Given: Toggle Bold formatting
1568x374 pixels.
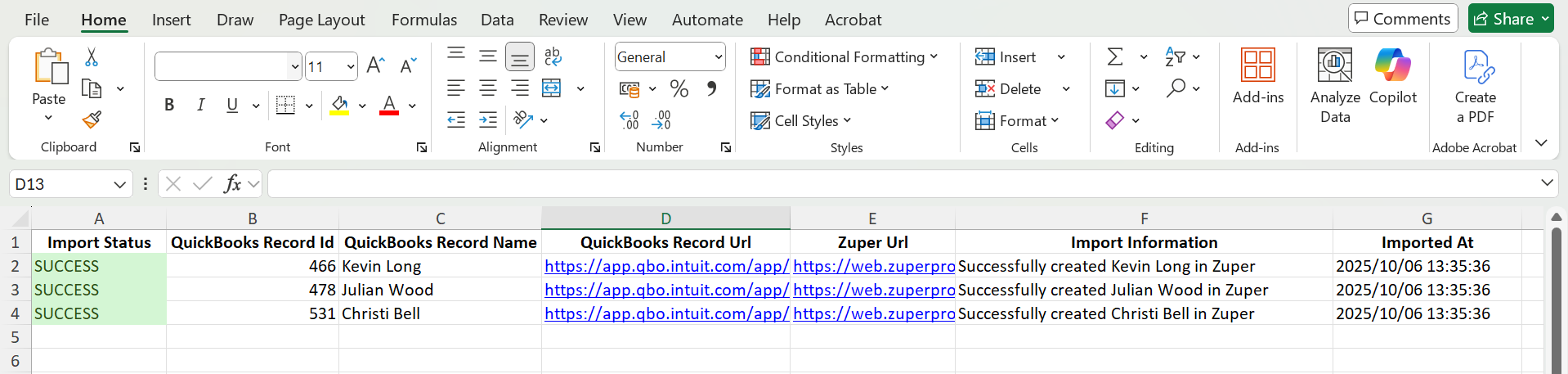Looking at the screenshot, I should 169,105.
